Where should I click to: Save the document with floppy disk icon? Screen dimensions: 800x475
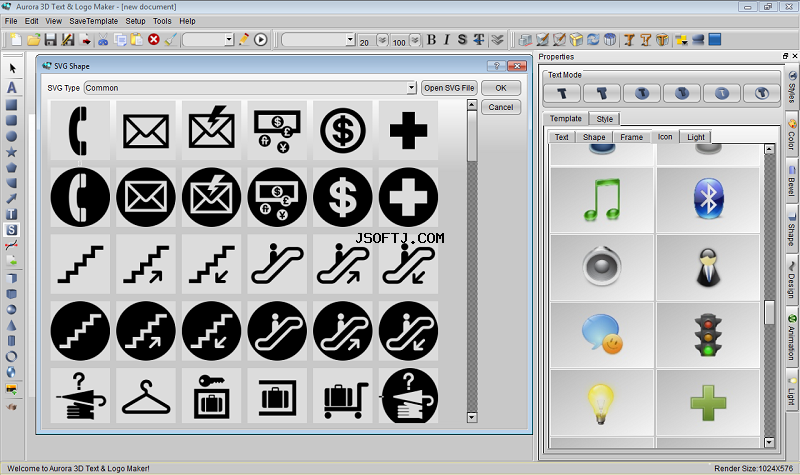tap(50, 40)
